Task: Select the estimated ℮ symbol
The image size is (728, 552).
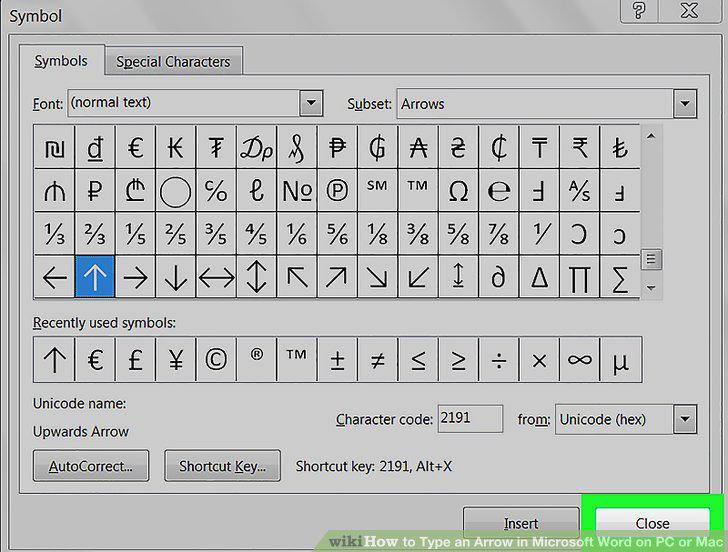Action: click(499, 190)
